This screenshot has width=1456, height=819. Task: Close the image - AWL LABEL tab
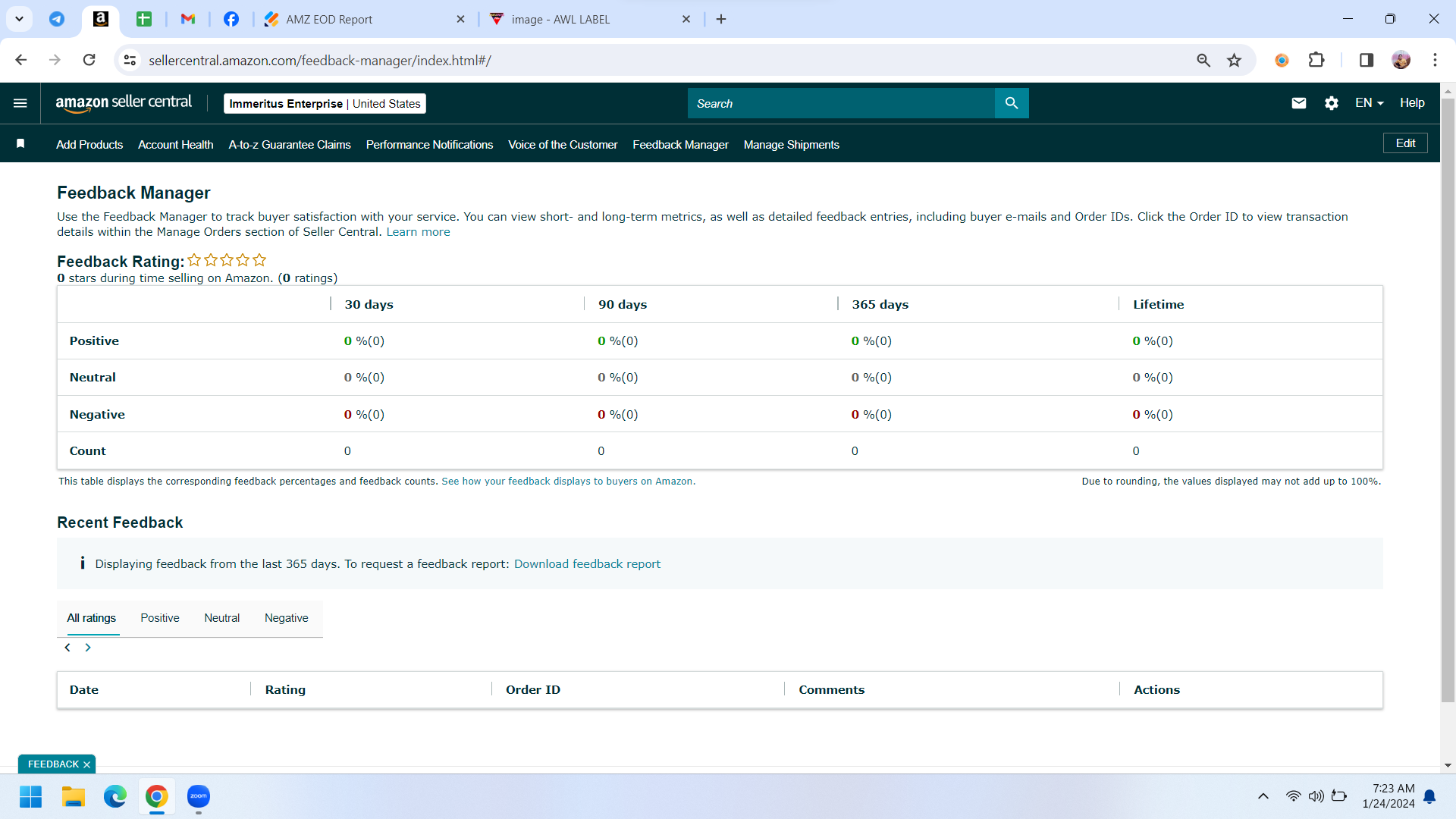[686, 19]
